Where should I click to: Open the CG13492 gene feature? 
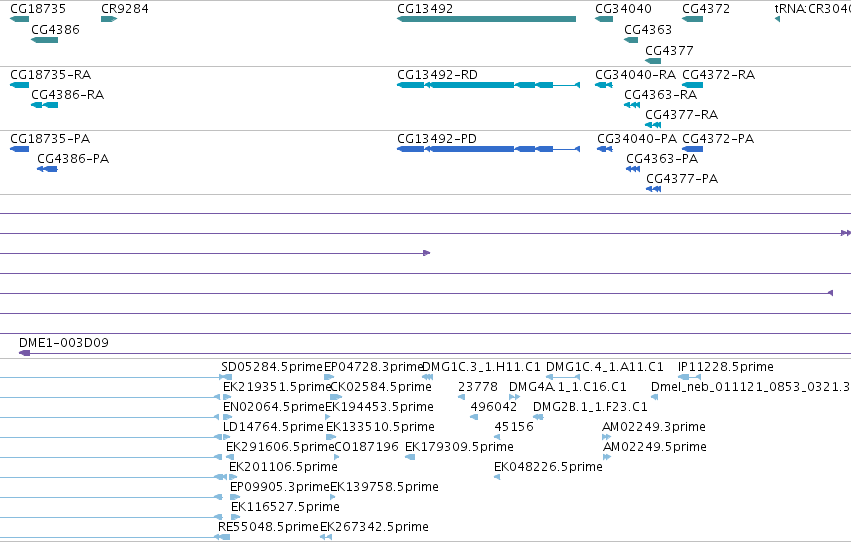(486, 19)
